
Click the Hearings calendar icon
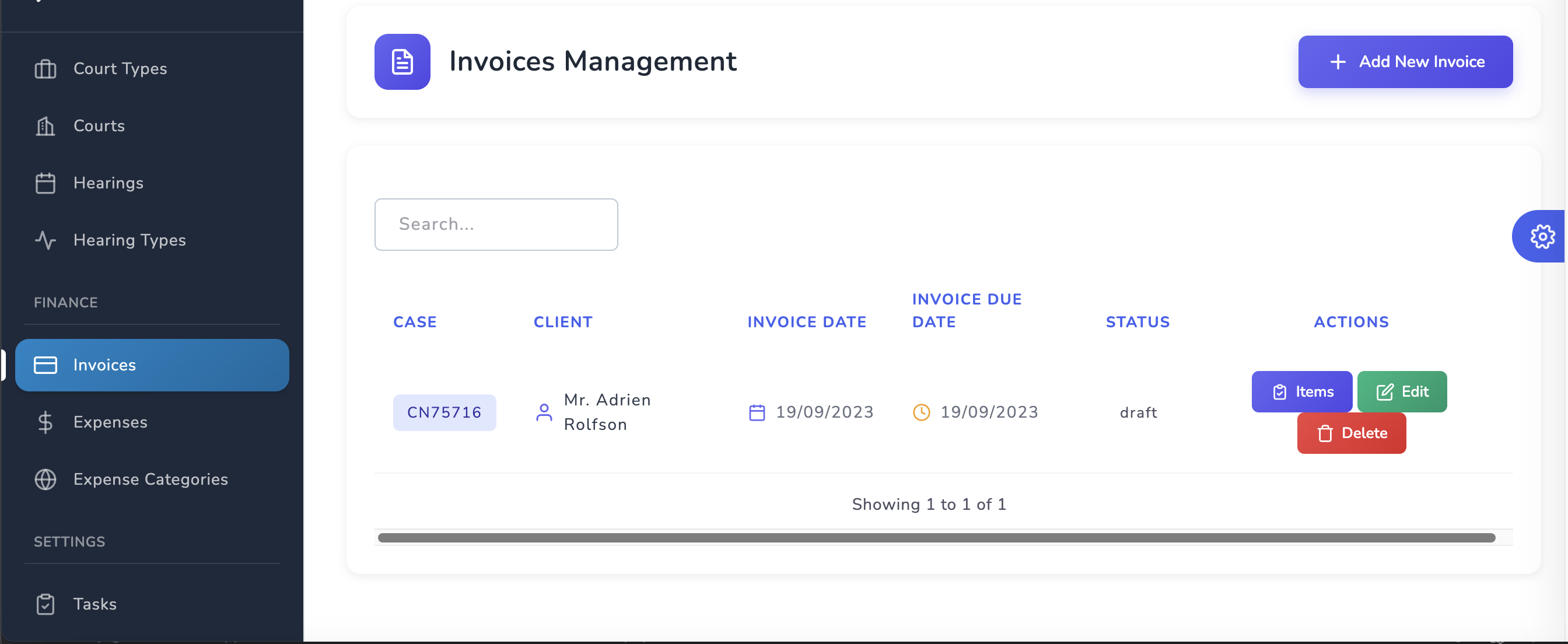click(45, 183)
